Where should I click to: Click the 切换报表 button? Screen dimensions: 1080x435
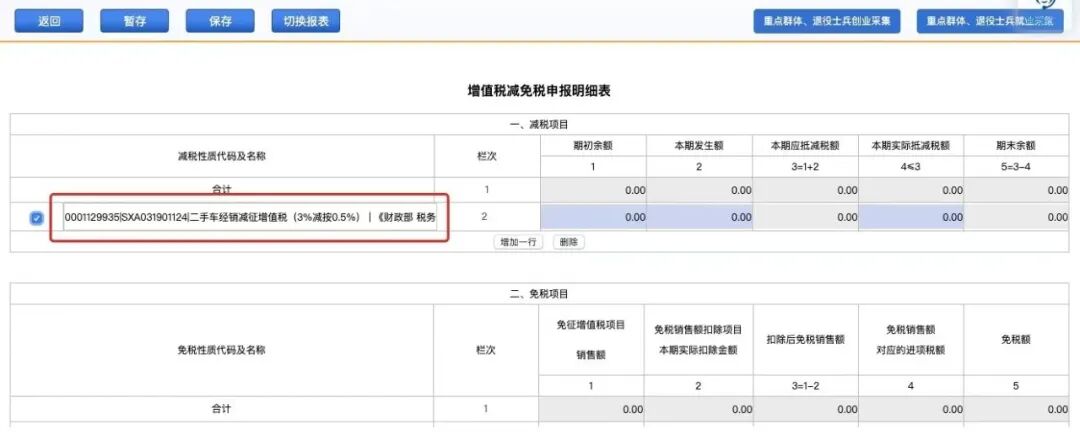tap(306, 21)
